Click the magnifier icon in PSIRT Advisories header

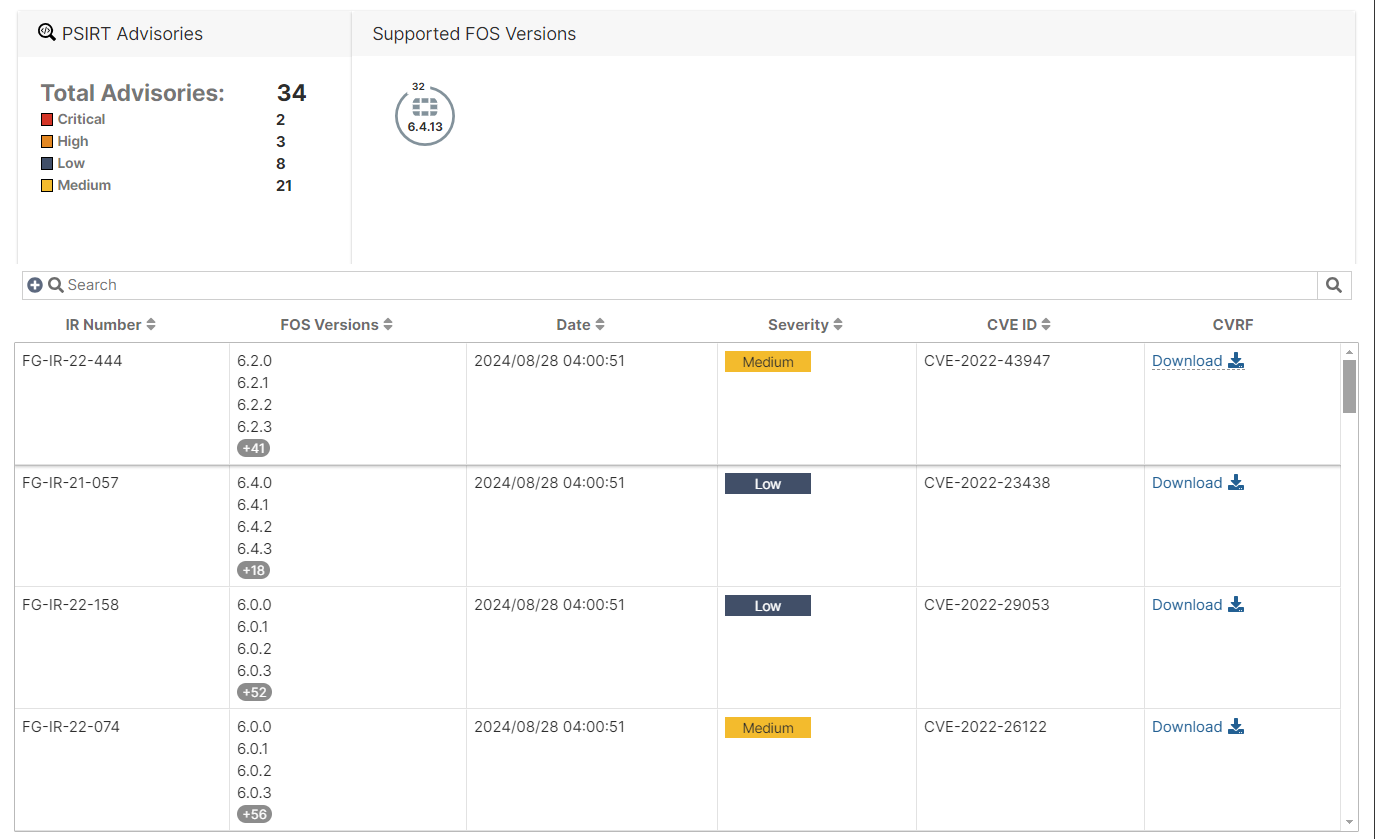click(46, 31)
